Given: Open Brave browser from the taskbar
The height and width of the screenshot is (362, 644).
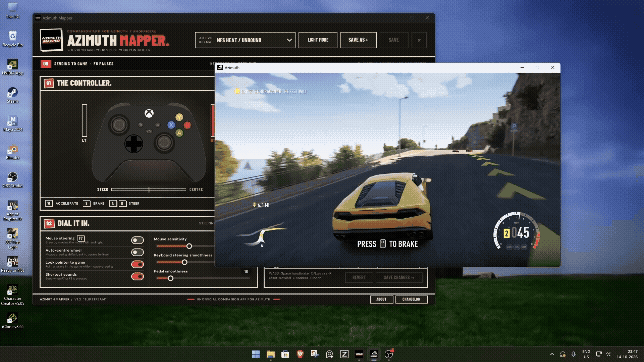Looking at the screenshot, I should pyautogui.click(x=300, y=354).
